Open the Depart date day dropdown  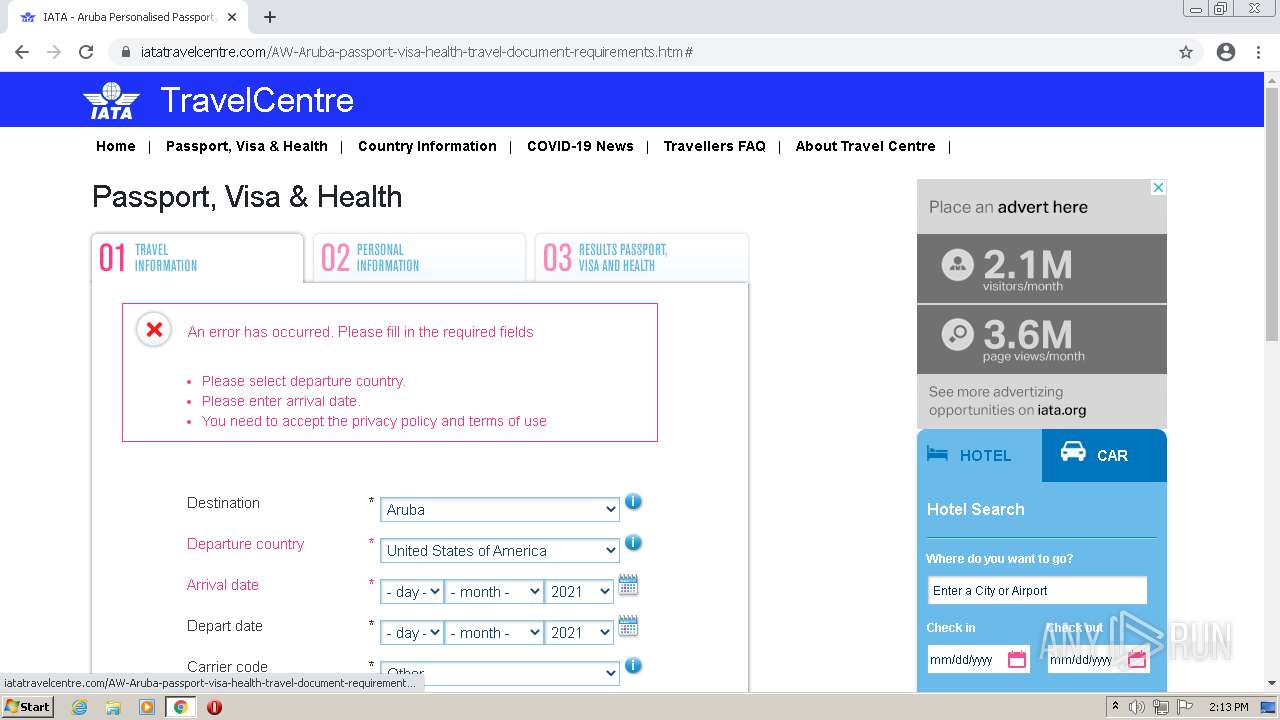(x=411, y=632)
